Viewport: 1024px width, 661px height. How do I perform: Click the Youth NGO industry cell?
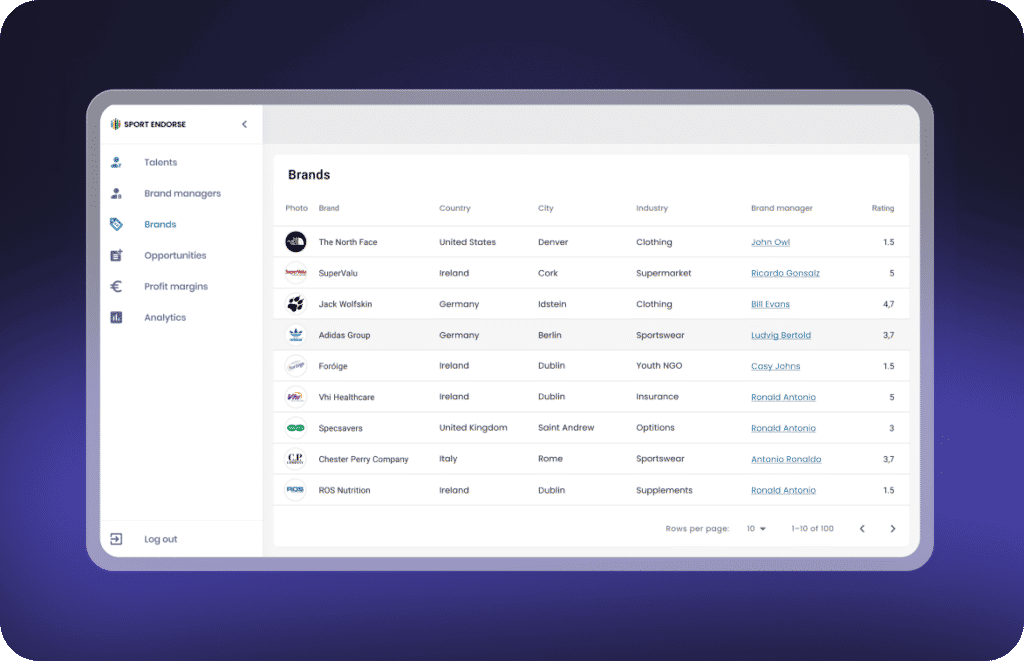(659, 365)
